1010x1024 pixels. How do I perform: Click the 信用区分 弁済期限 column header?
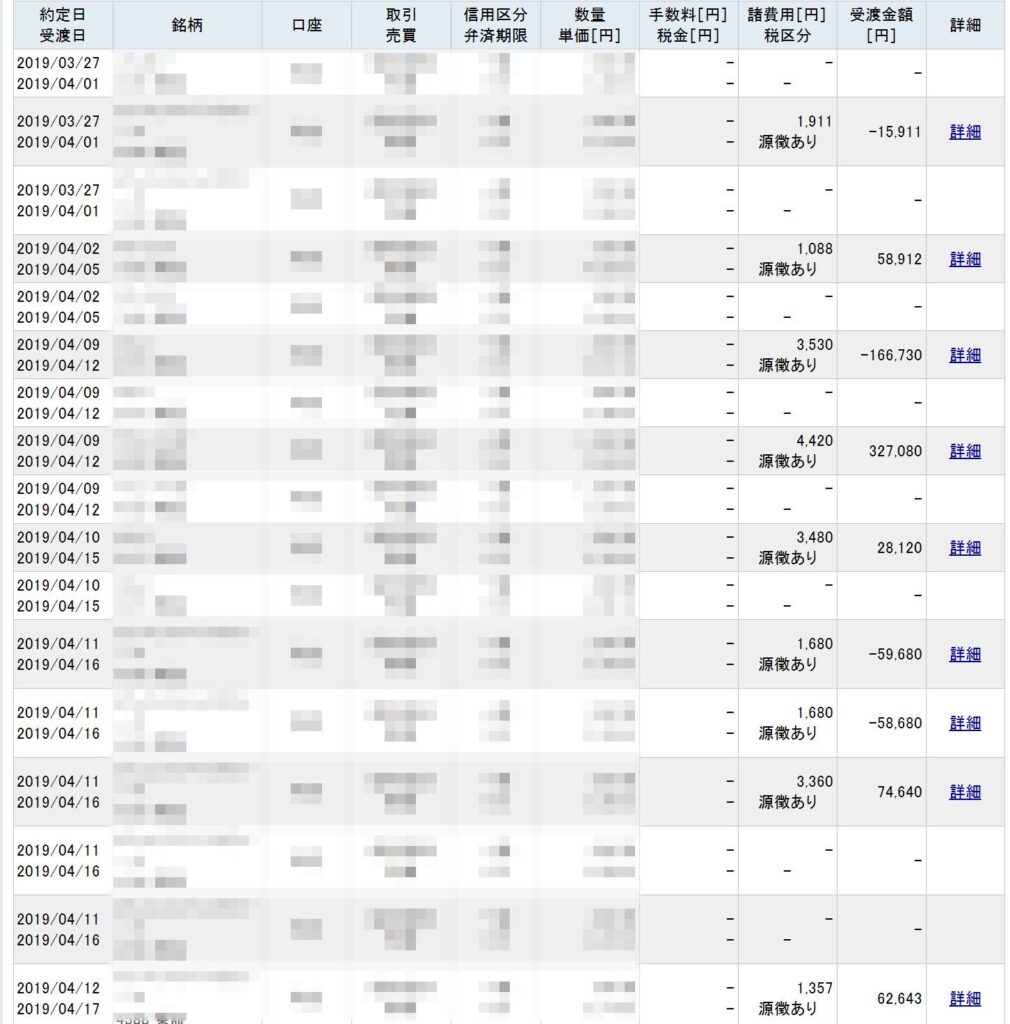[x=494, y=26]
